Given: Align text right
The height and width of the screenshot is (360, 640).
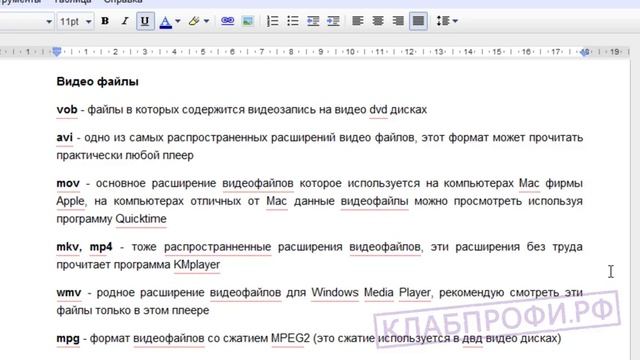Looking at the screenshot, I should coord(398,21).
